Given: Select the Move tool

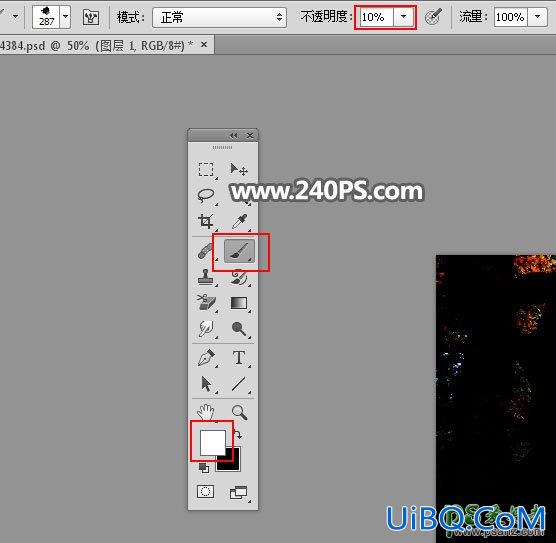Looking at the screenshot, I should (239, 170).
